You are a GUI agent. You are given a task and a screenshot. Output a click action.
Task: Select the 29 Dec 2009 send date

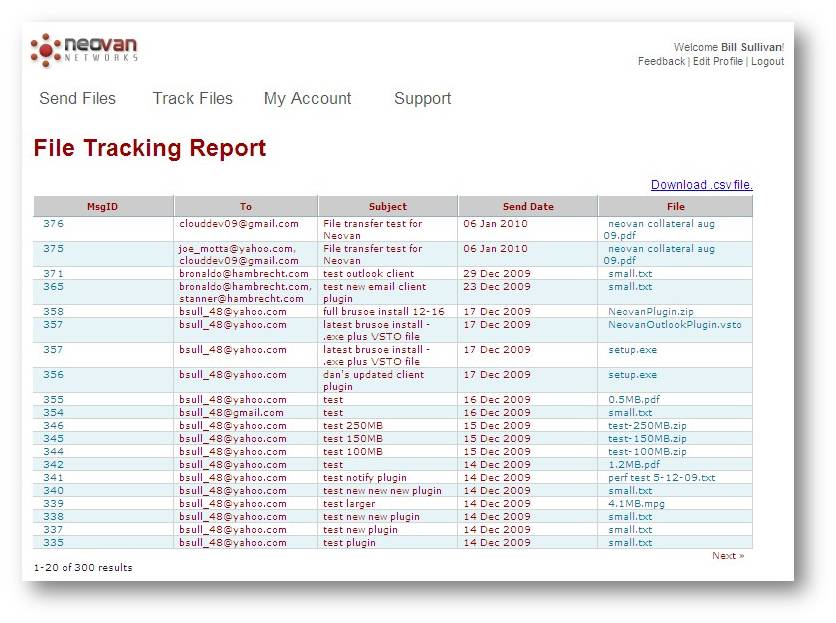point(497,274)
